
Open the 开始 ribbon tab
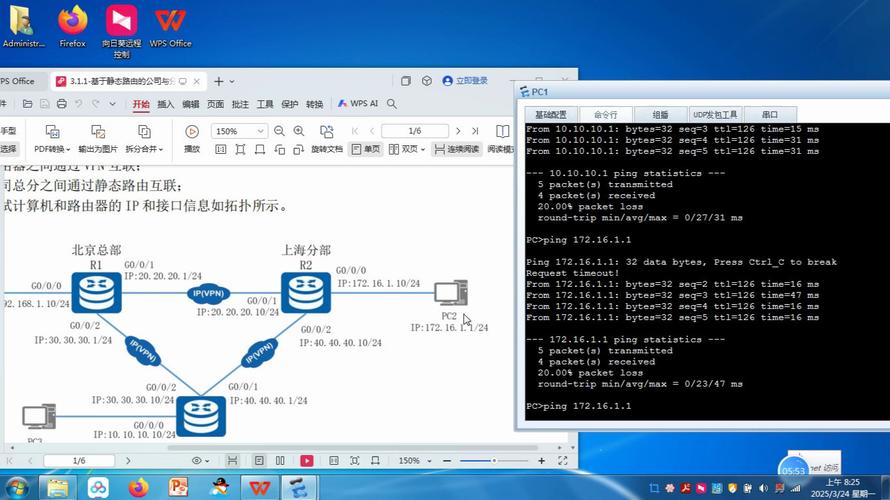click(141, 104)
